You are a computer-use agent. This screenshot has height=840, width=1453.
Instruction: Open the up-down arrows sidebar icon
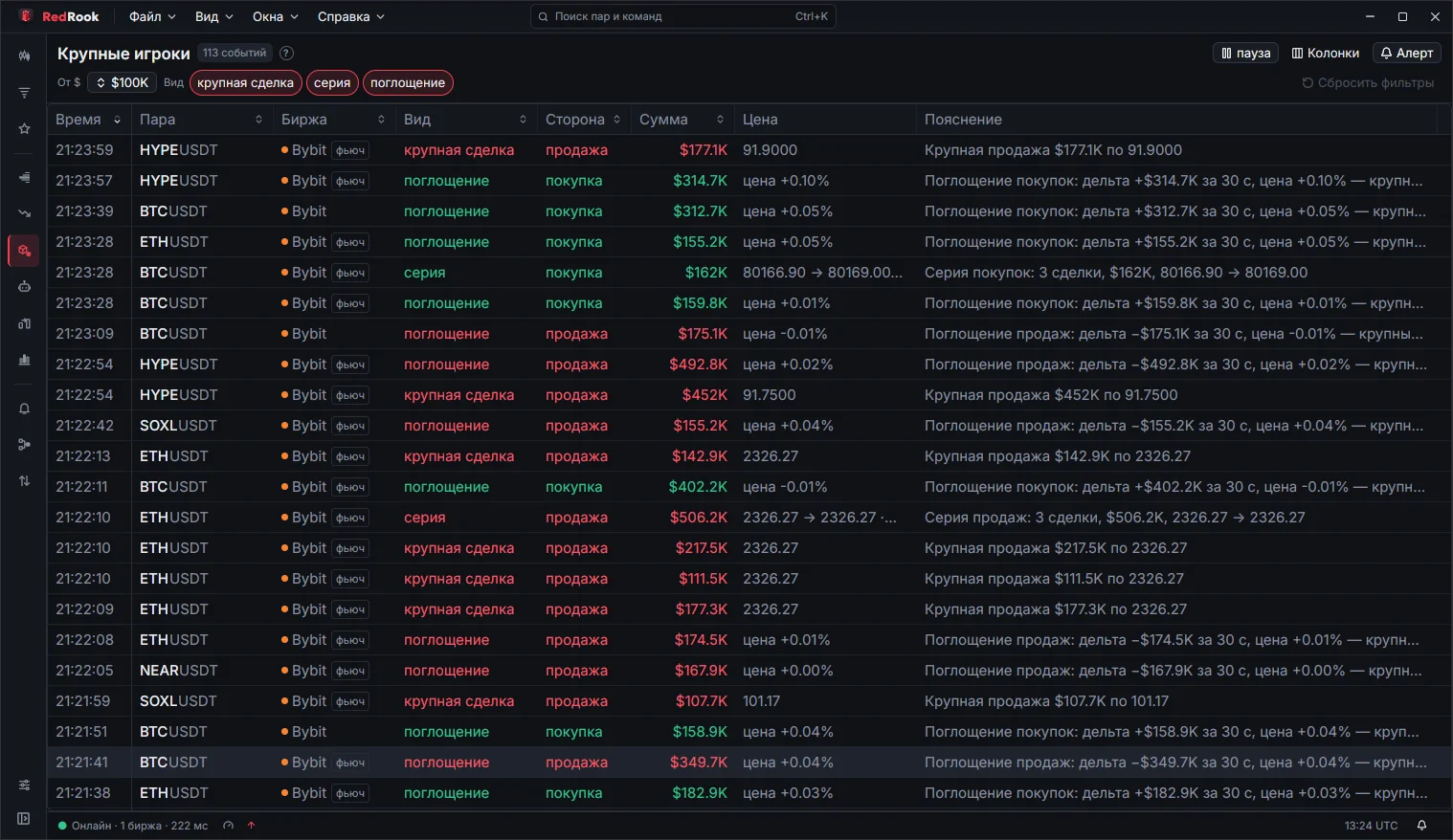click(x=24, y=481)
